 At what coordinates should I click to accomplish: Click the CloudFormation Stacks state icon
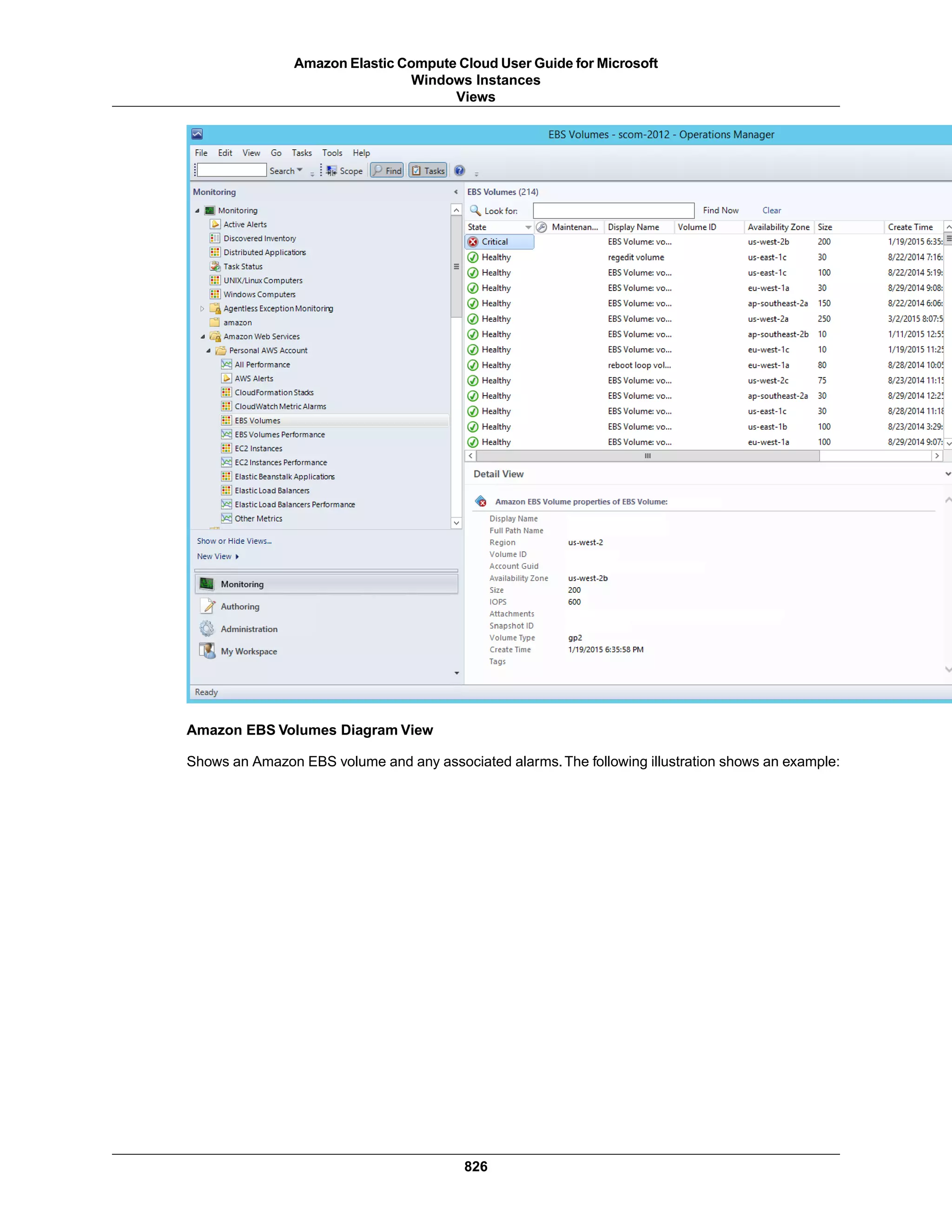tap(226, 392)
